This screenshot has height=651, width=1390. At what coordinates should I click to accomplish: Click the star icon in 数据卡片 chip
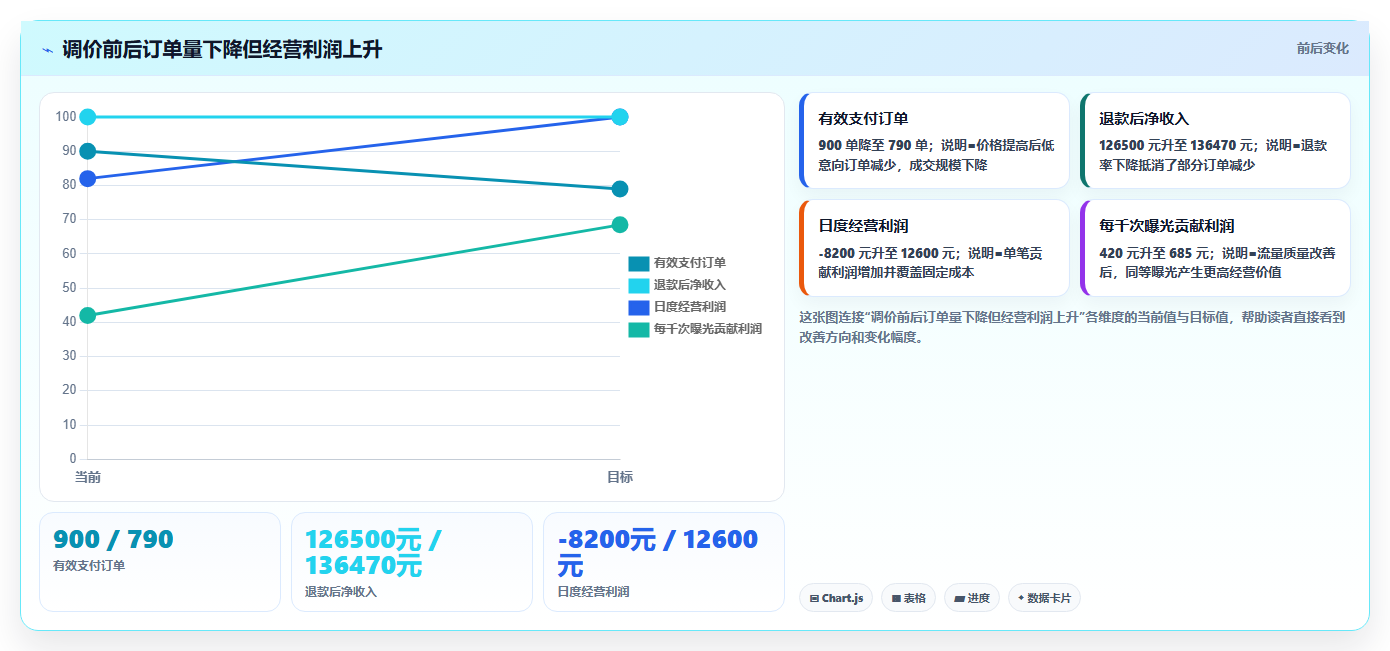pos(1021,598)
